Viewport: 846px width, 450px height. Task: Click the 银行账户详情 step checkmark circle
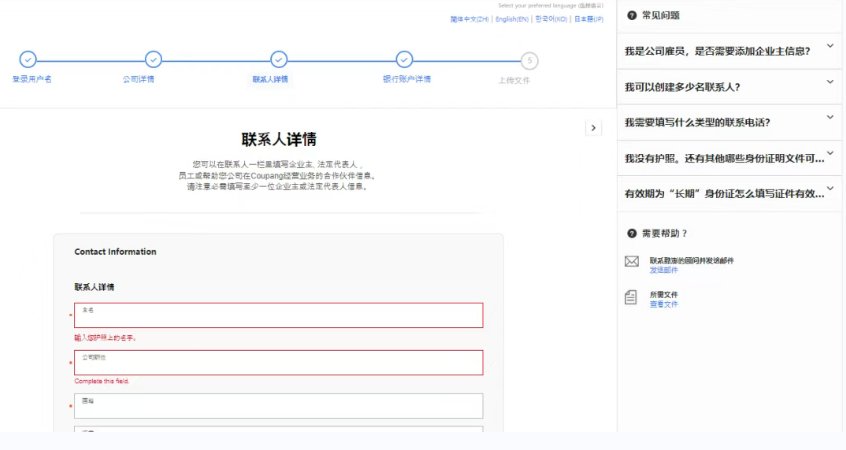coord(404,59)
